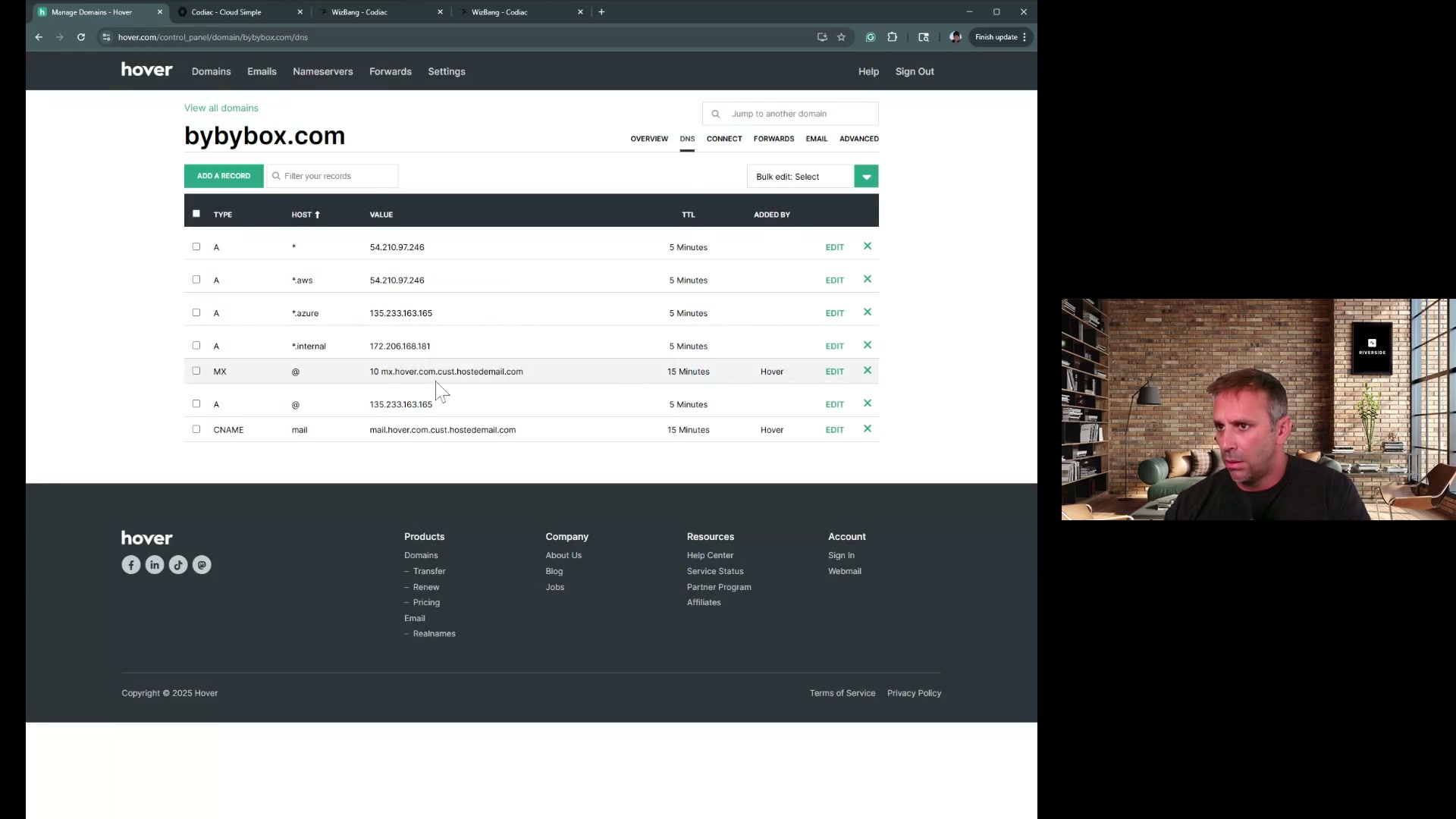Open the Facebook social icon in footer

click(130, 564)
